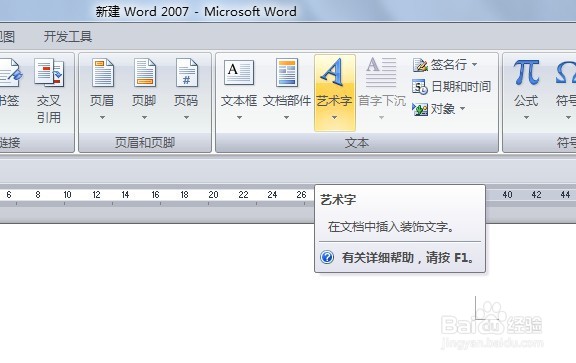
Task: Click the Object (对象) icon
Action: tap(420, 109)
